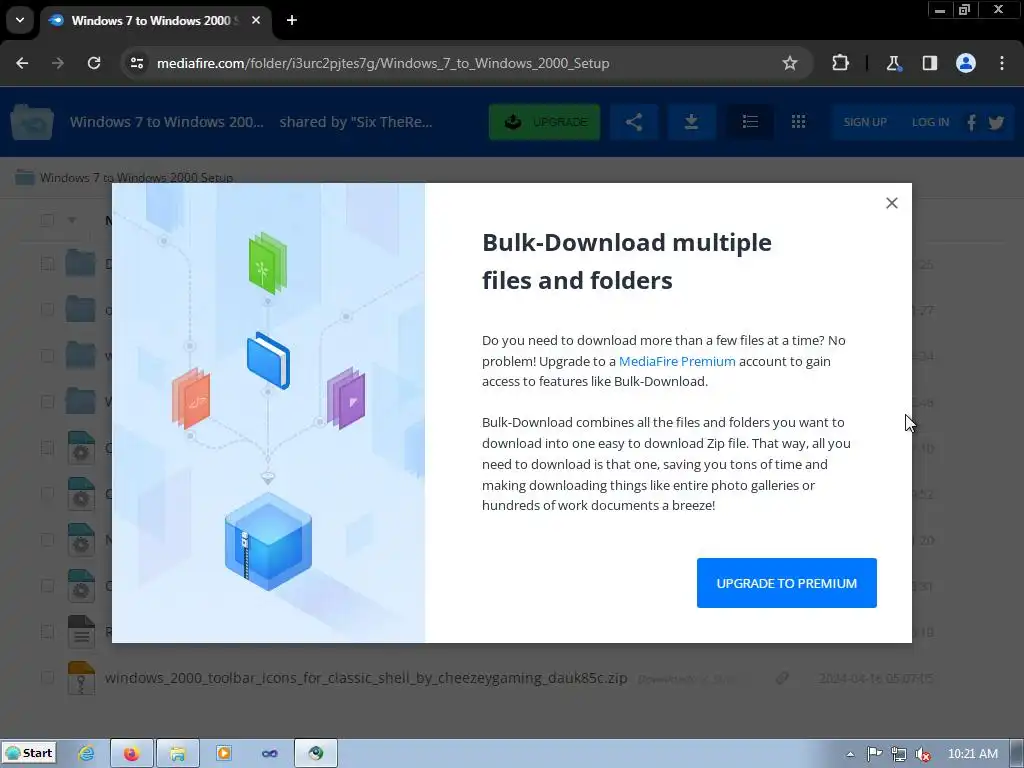Open the Chrome three-dot menu
1024x768 pixels.
click(1002, 63)
